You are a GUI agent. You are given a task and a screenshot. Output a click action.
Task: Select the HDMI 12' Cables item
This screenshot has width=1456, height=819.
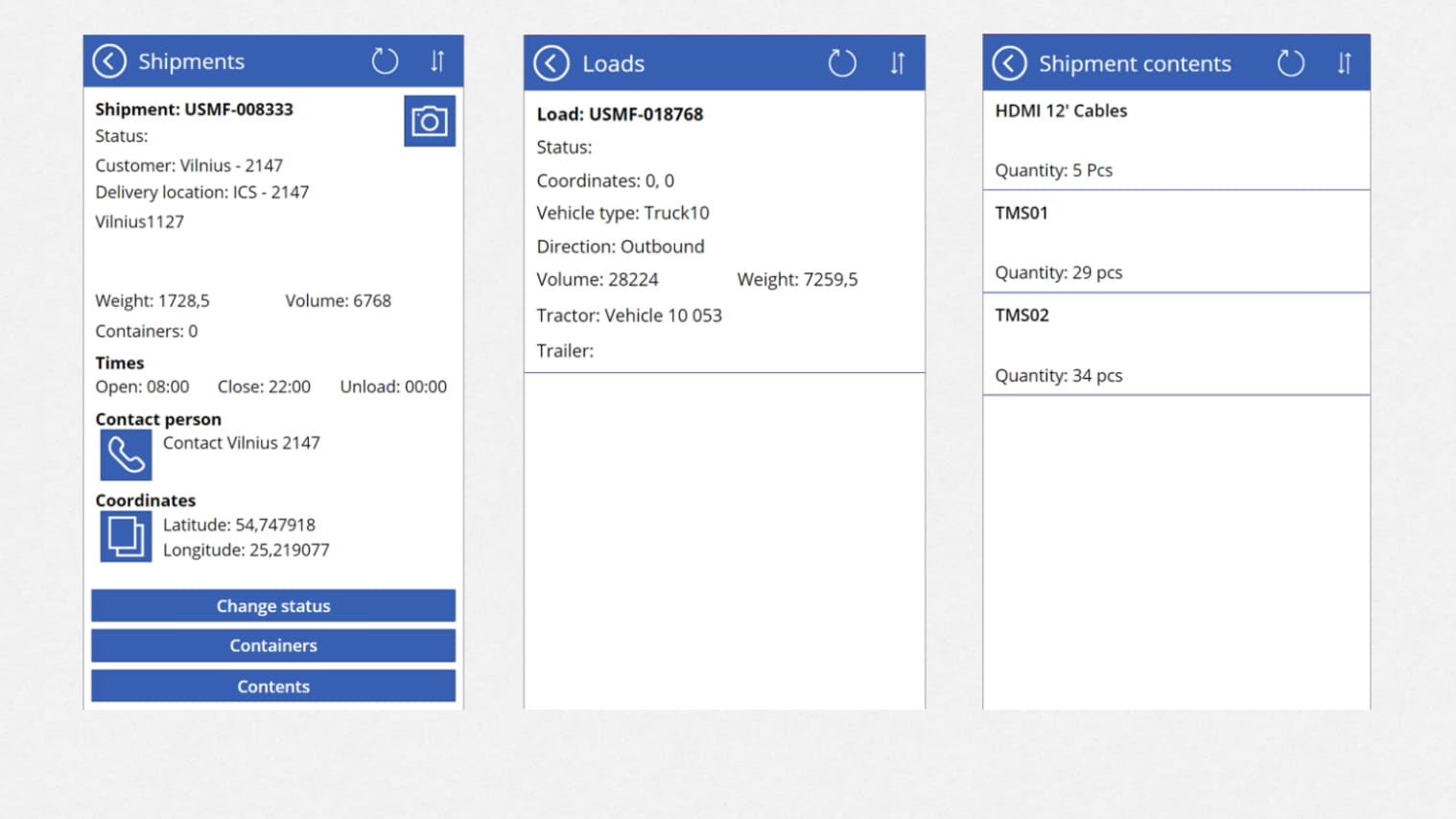pyautogui.click(x=1176, y=140)
